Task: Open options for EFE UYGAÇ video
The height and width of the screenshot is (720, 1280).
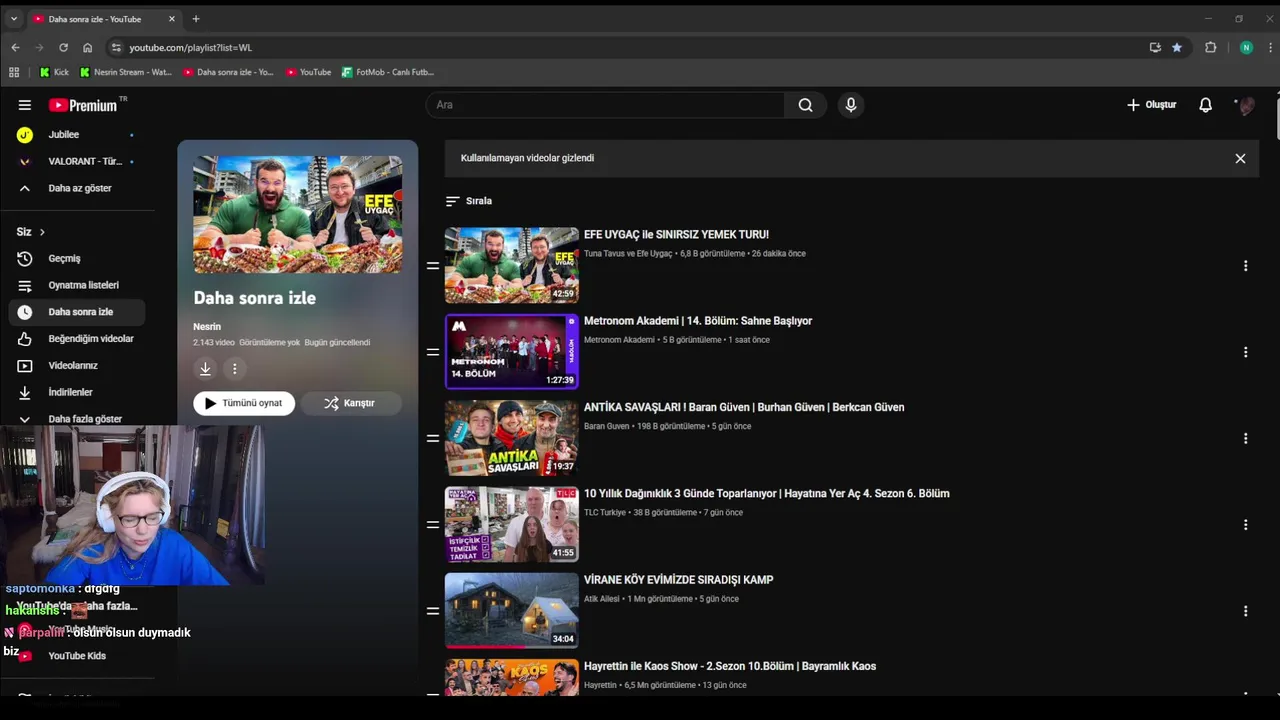Action: click(x=1245, y=266)
